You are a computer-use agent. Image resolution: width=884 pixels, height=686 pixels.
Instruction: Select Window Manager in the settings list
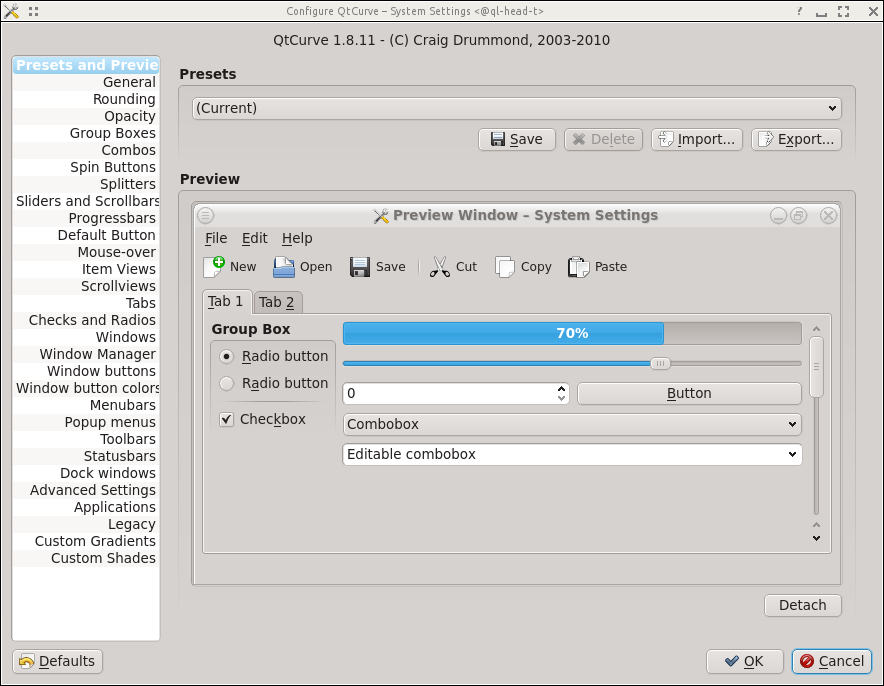coord(98,354)
